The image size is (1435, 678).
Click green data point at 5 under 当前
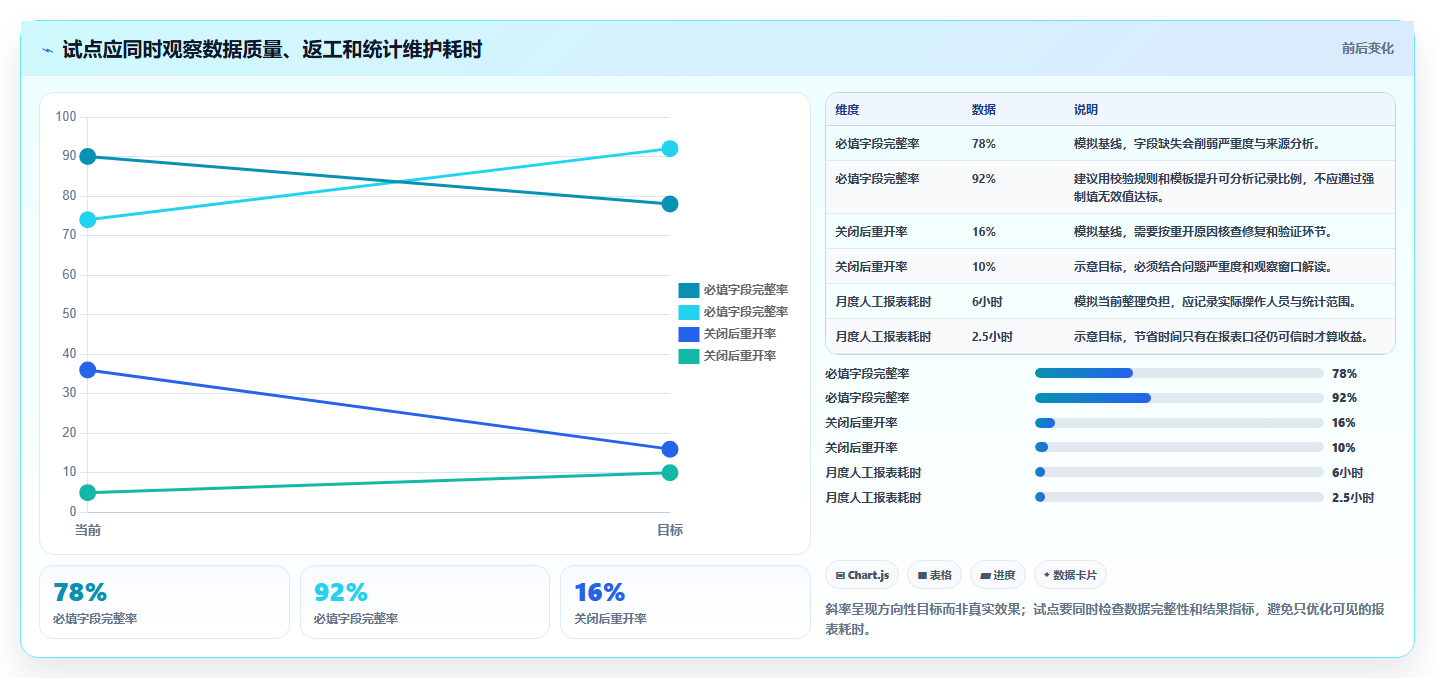[x=88, y=492]
